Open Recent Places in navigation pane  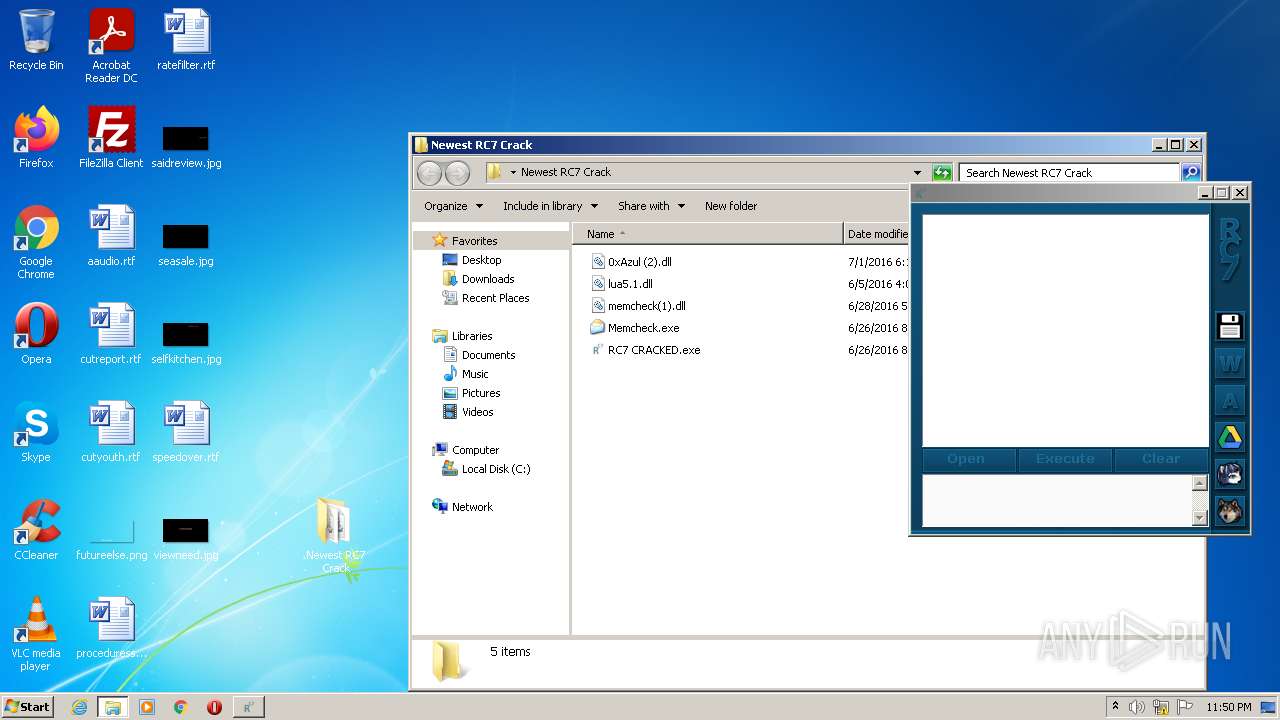pos(495,298)
